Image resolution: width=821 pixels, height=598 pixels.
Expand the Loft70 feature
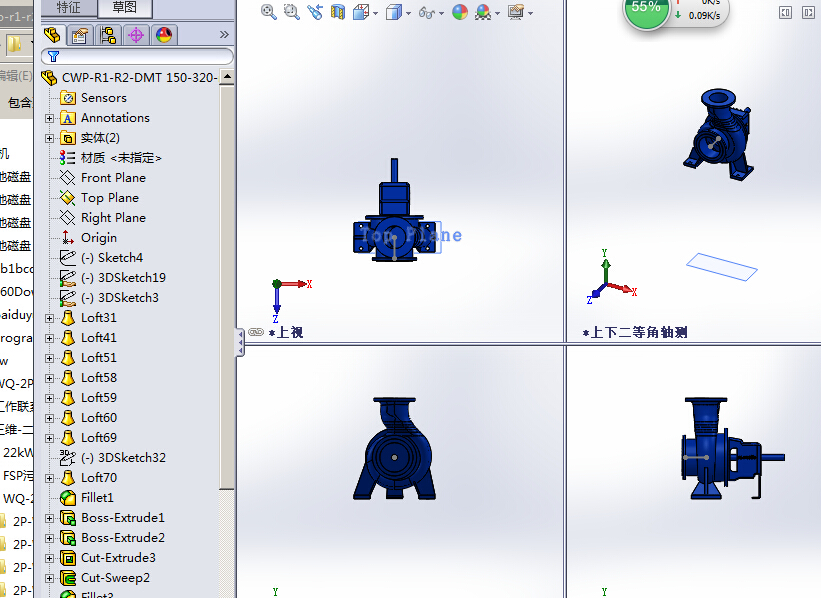pyautogui.click(x=49, y=478)
